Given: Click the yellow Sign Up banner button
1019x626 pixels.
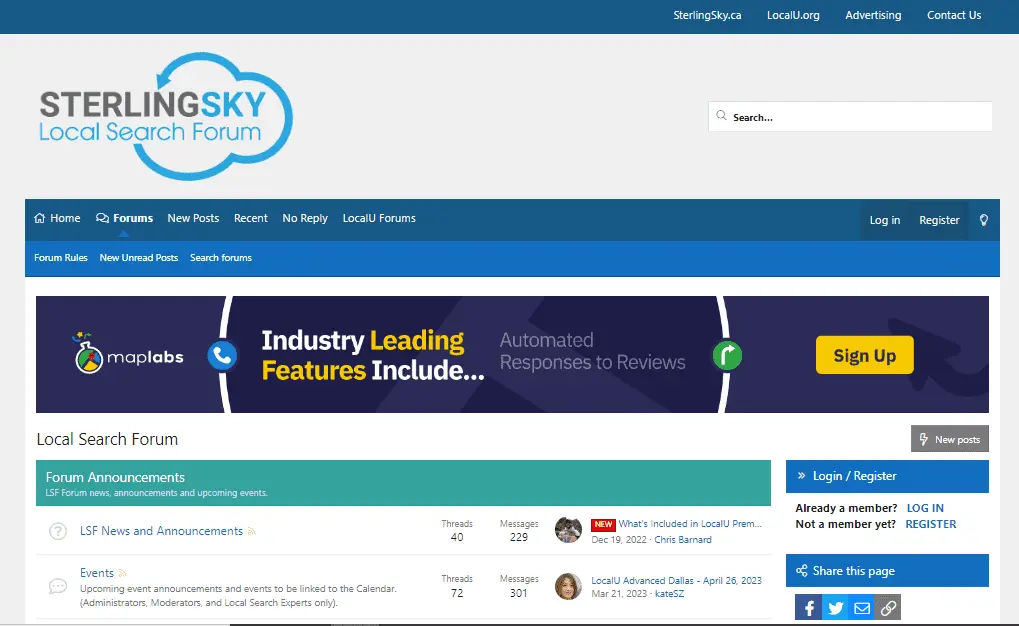Looking at the screenshot, I should (864, 355).
